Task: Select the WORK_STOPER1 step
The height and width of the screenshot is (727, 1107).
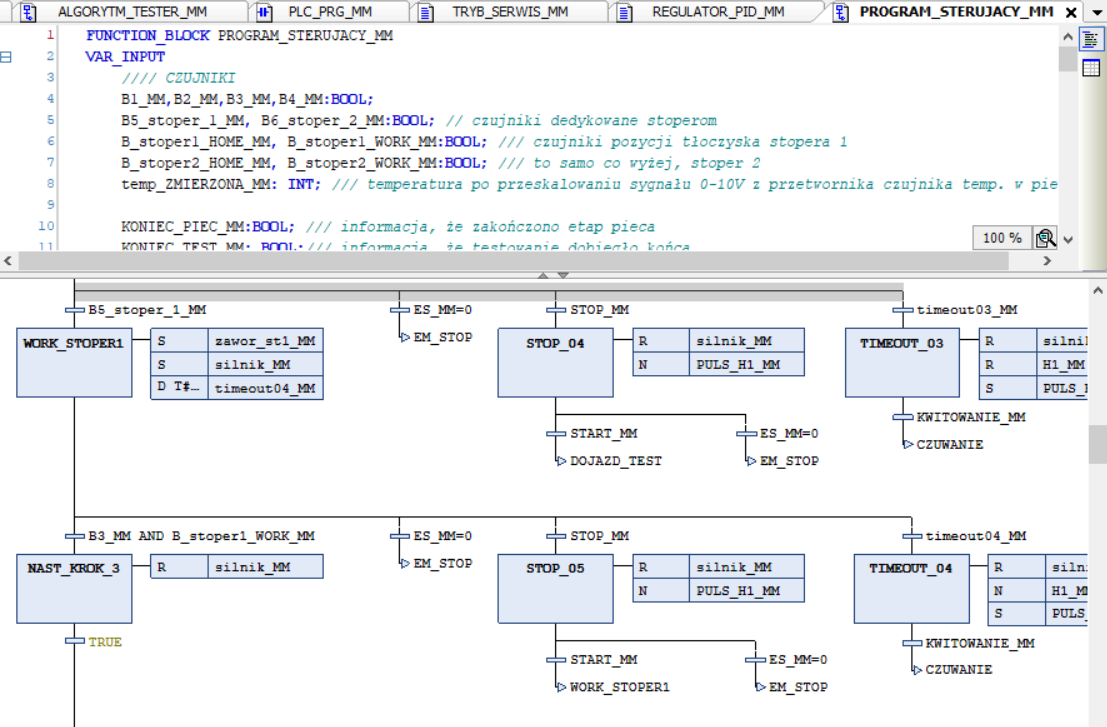Action: pos(74,363)
